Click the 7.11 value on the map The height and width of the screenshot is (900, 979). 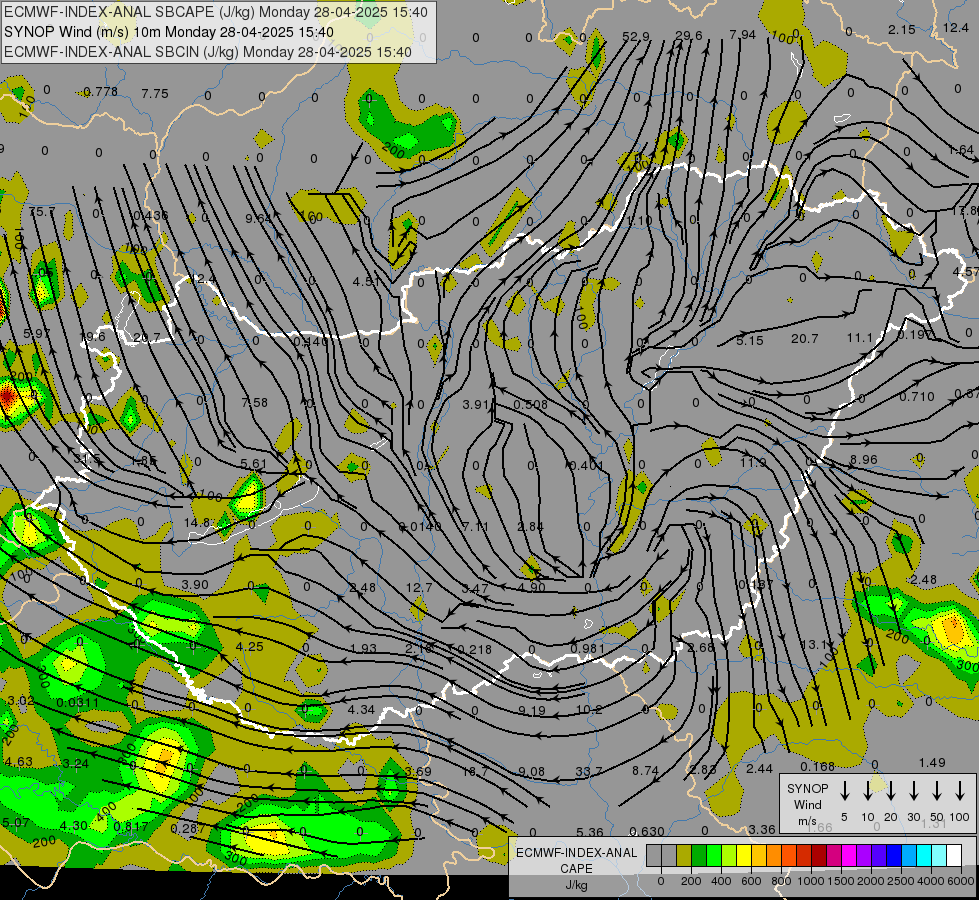(476, 527)
